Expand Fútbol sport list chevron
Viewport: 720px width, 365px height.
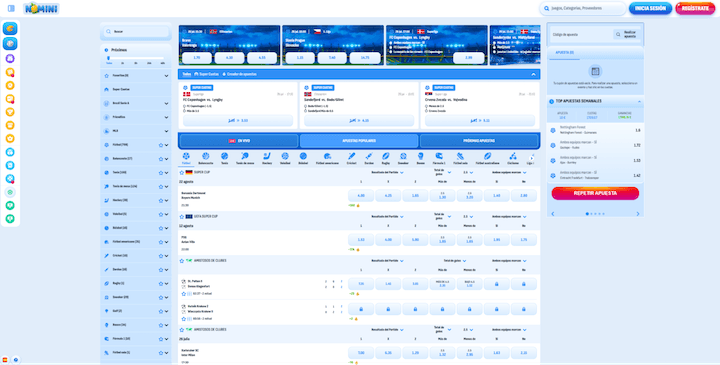coord(166,145)
